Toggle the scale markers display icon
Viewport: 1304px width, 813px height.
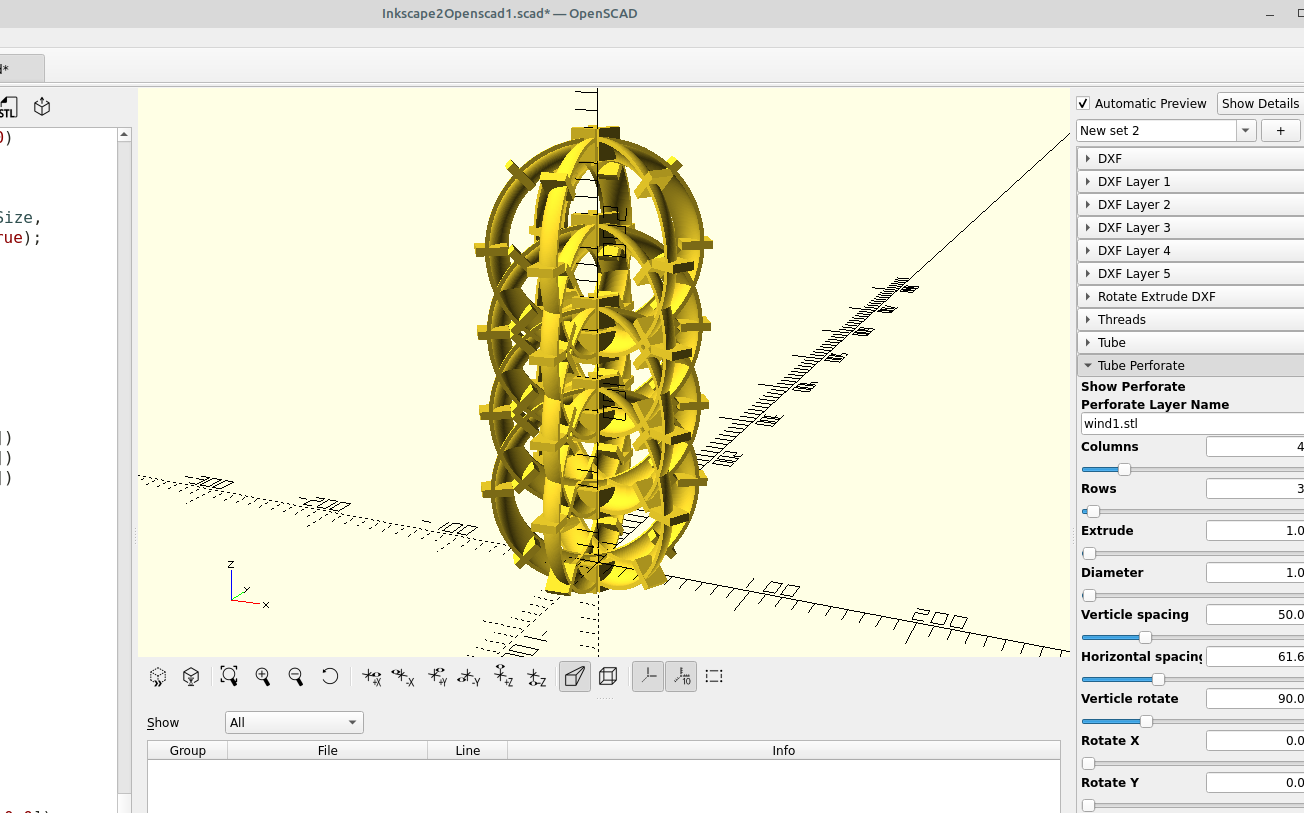tap(681, 676)
